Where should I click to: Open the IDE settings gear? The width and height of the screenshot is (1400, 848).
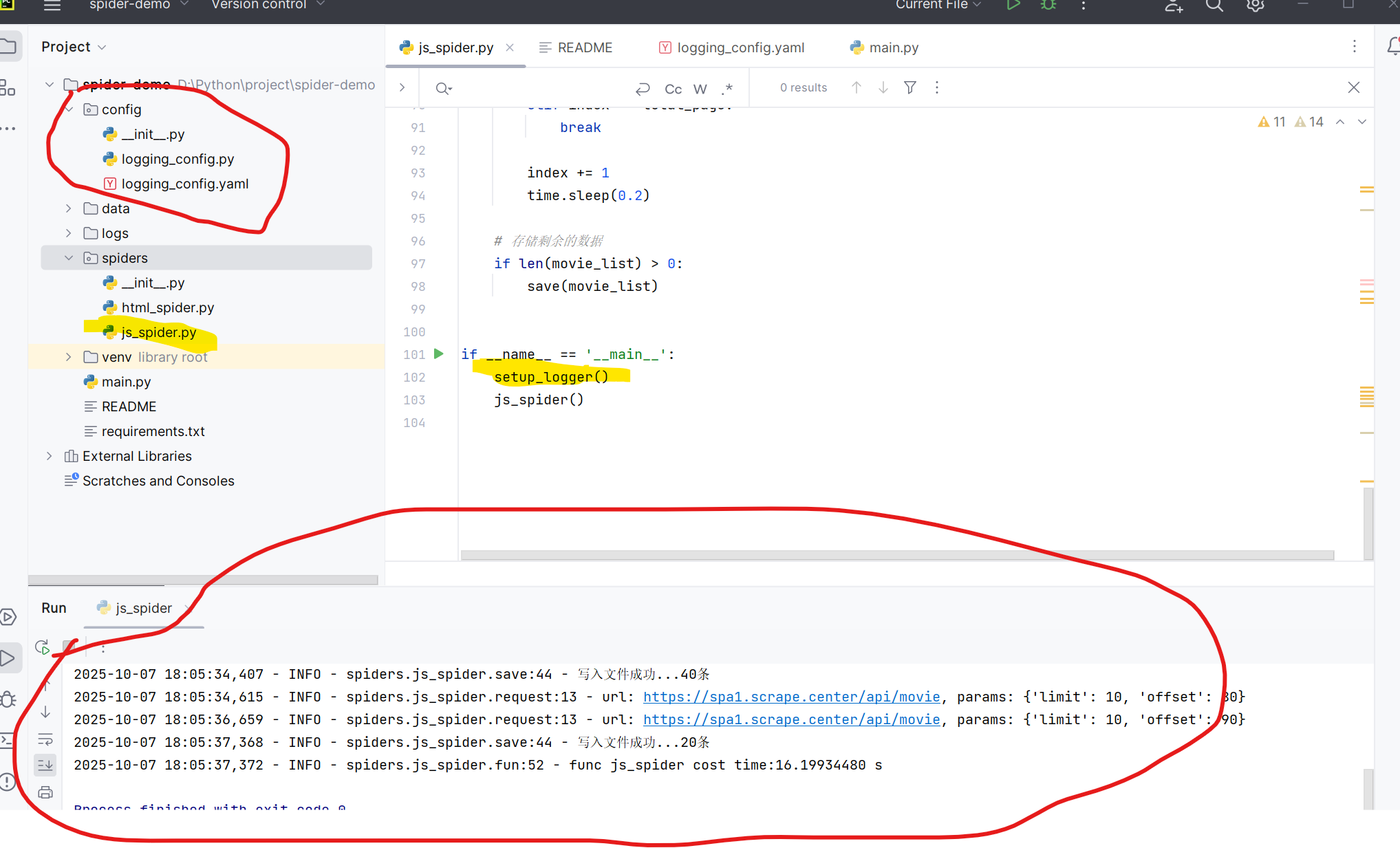tap(1256, 6)
